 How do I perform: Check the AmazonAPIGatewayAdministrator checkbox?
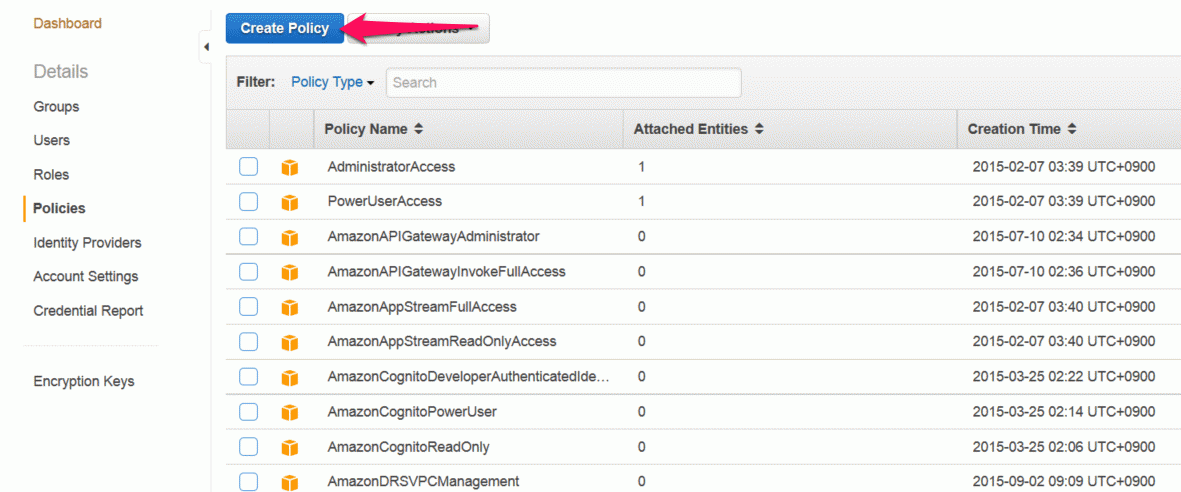(249, 237)
